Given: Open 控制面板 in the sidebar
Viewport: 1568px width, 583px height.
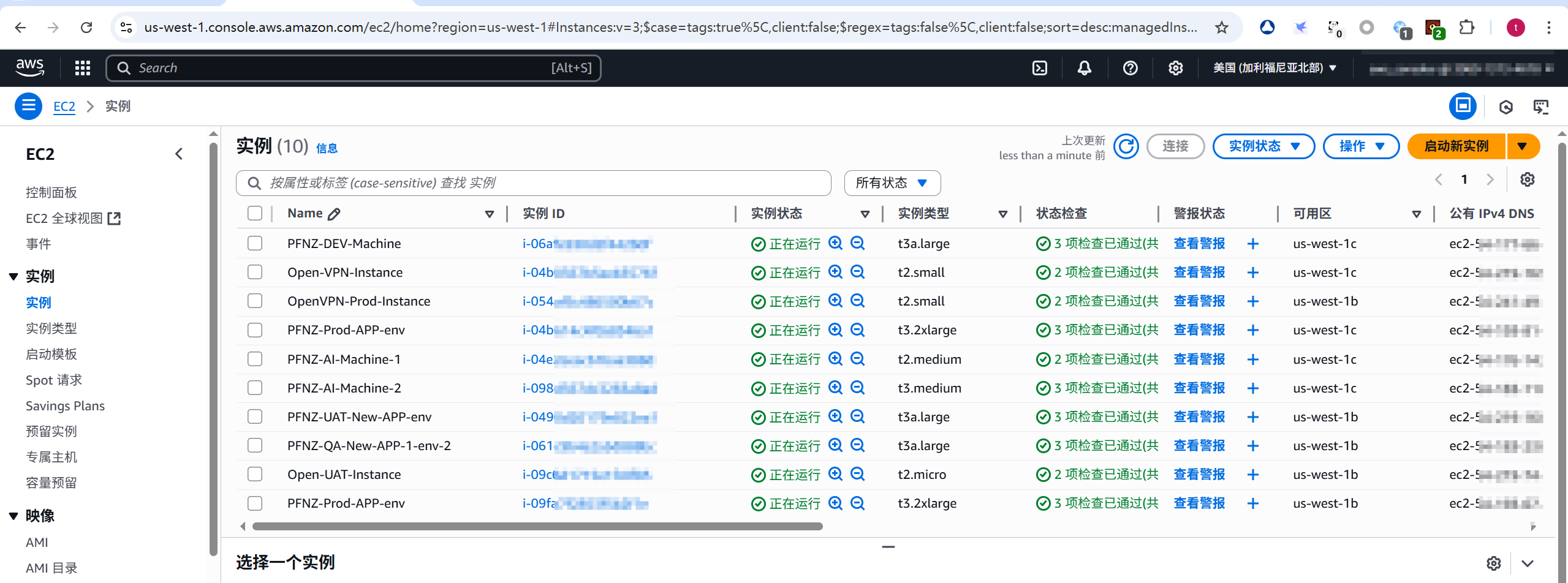Looking at the screenshot, I should point(51,192).
